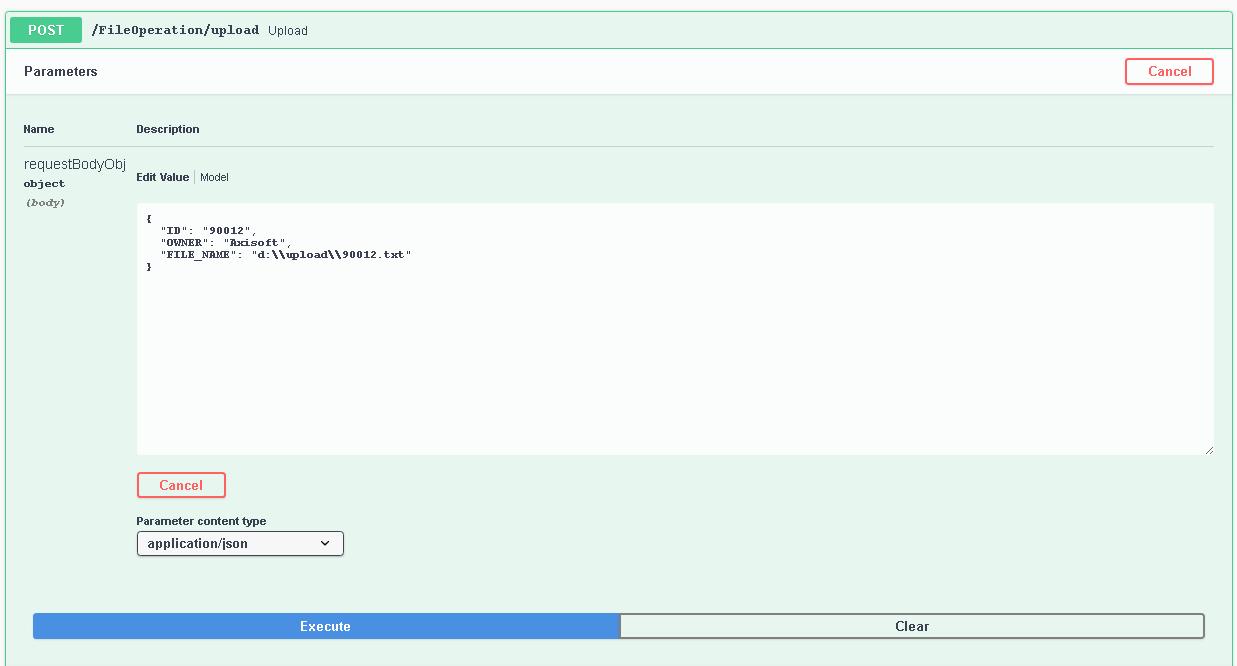Viewport: 1237px width, 666px height.
Task: Switch to the Model tab
Action: tap(214, 177)
